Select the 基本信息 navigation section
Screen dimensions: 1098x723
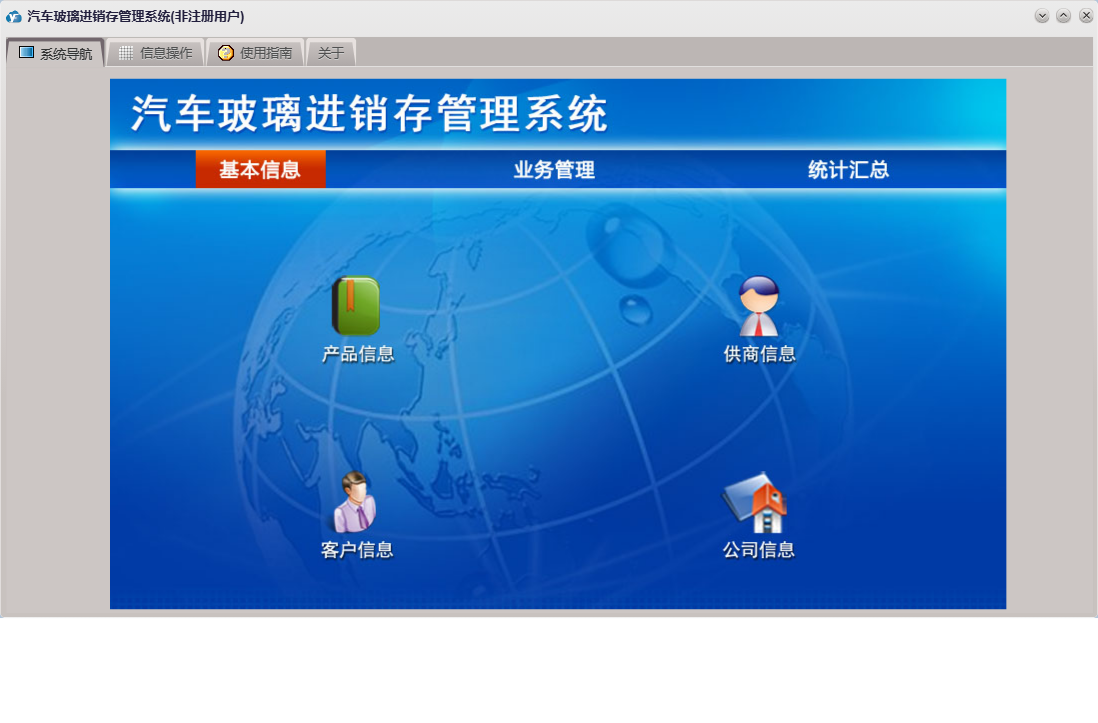[x=260, y=170]
